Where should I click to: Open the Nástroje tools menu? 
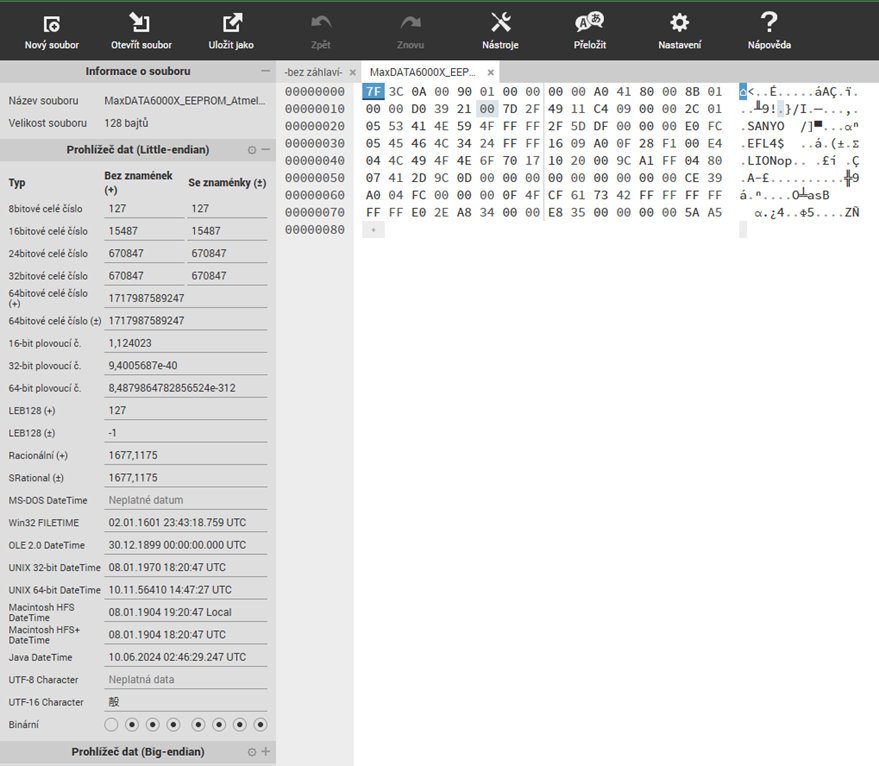coord(500,31)
